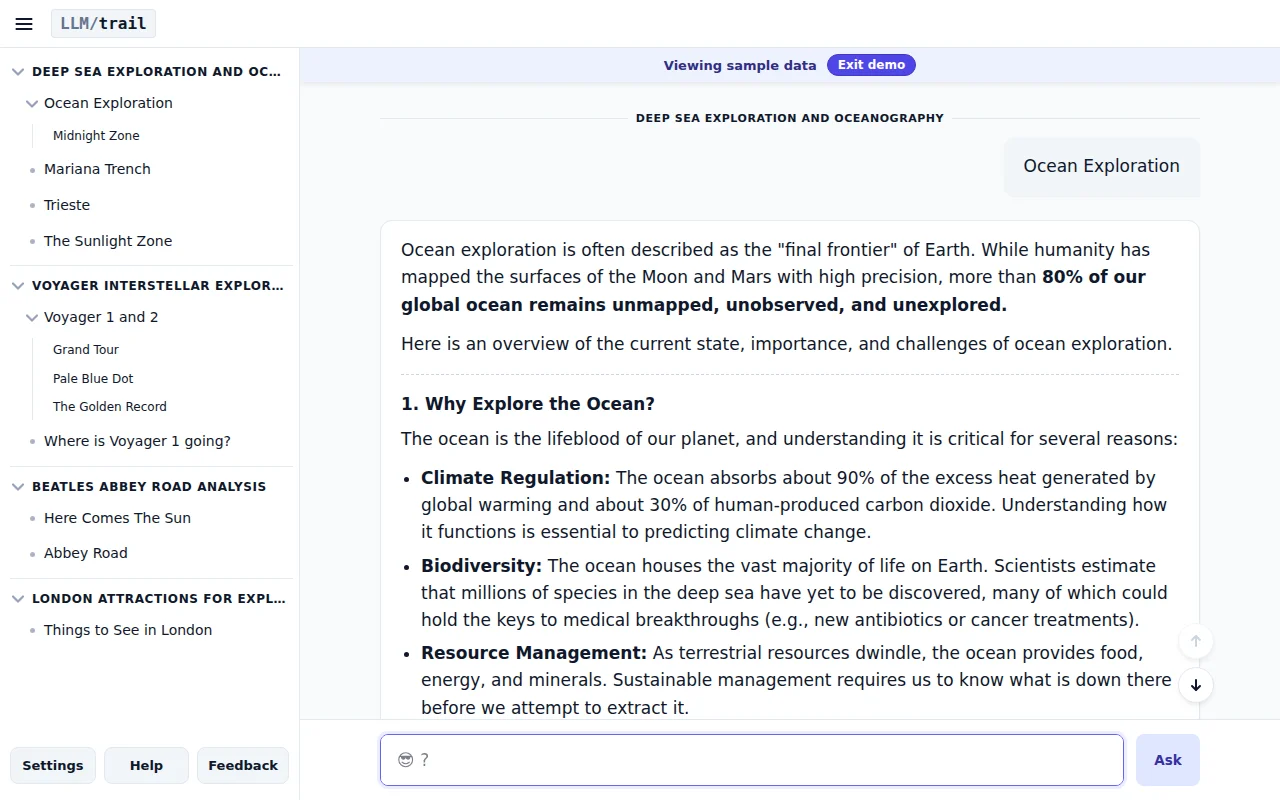1280x800 pixels.
Task: Click Voyager Interstellar Exploration section title
Action: [x=158, y=286]
